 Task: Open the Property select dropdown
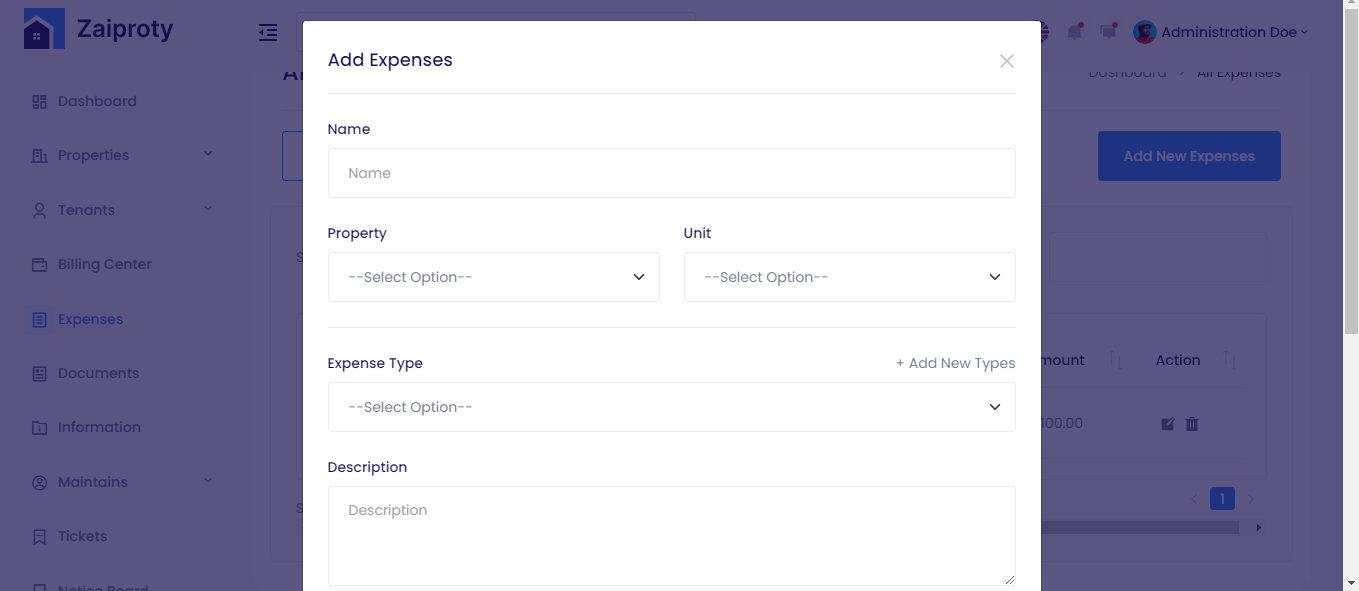tap(493, 277)
